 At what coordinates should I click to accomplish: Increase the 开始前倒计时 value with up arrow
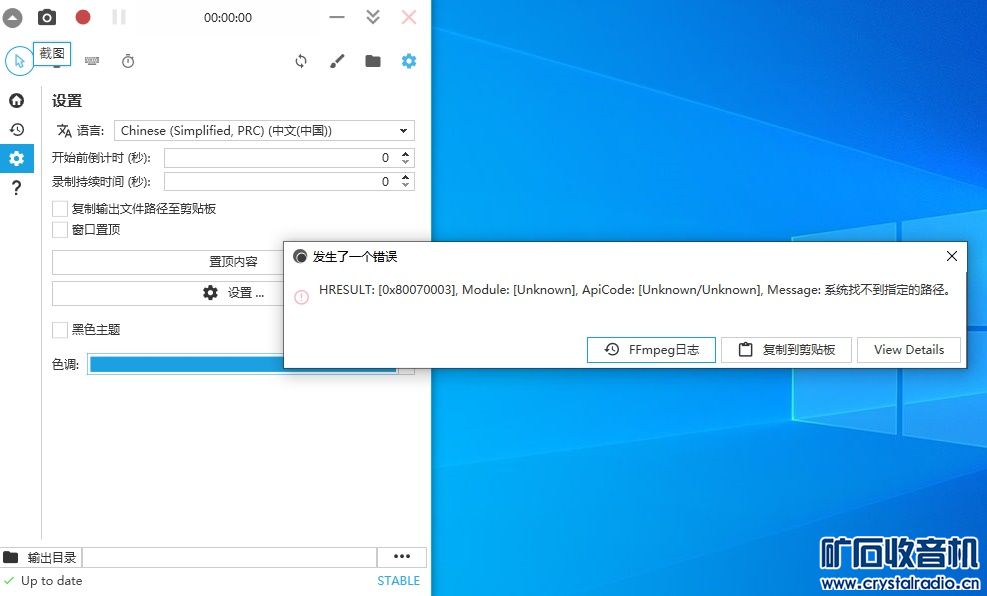point(405,154)
